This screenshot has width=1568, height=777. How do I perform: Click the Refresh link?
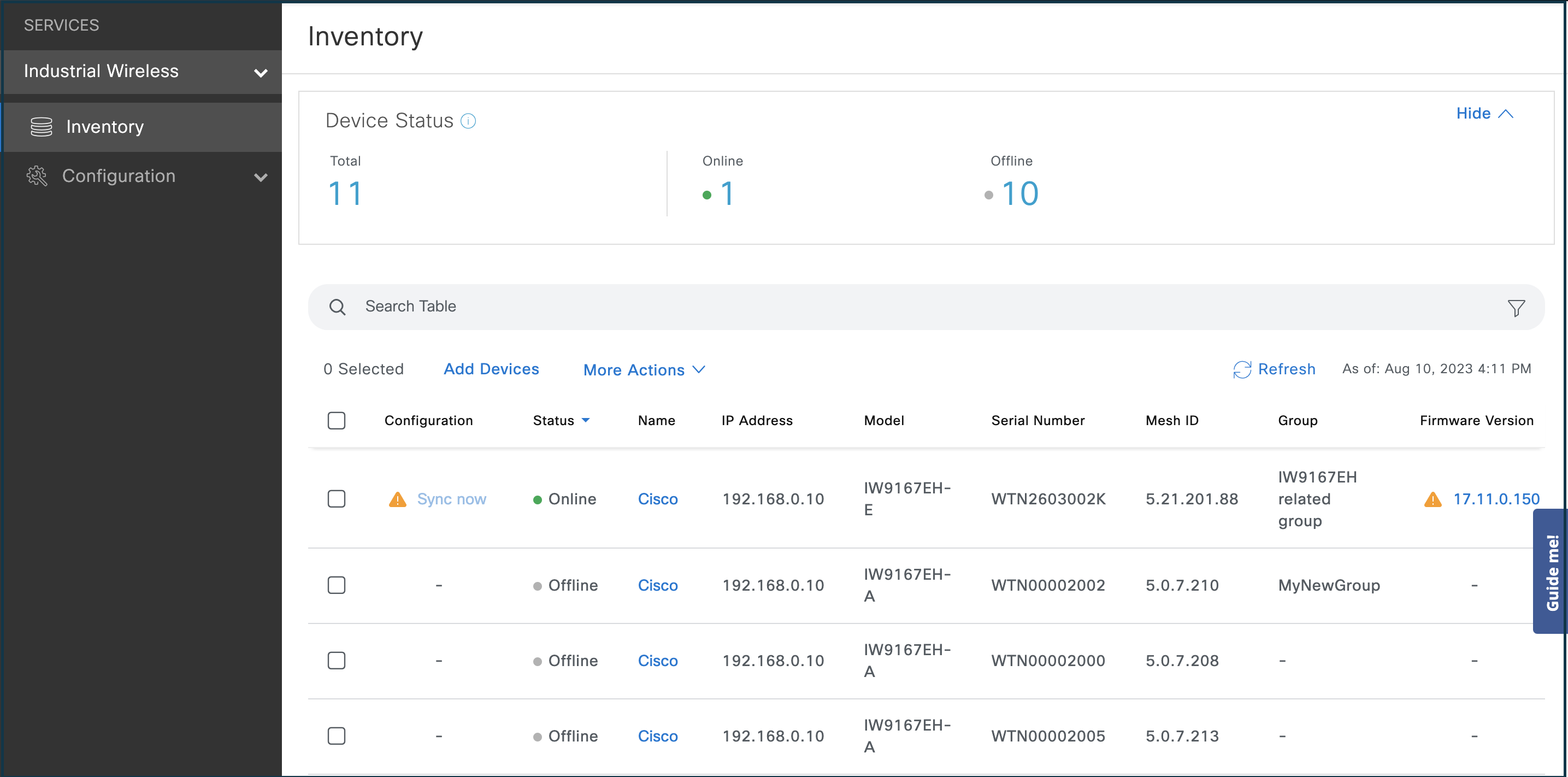[1286, 369]
